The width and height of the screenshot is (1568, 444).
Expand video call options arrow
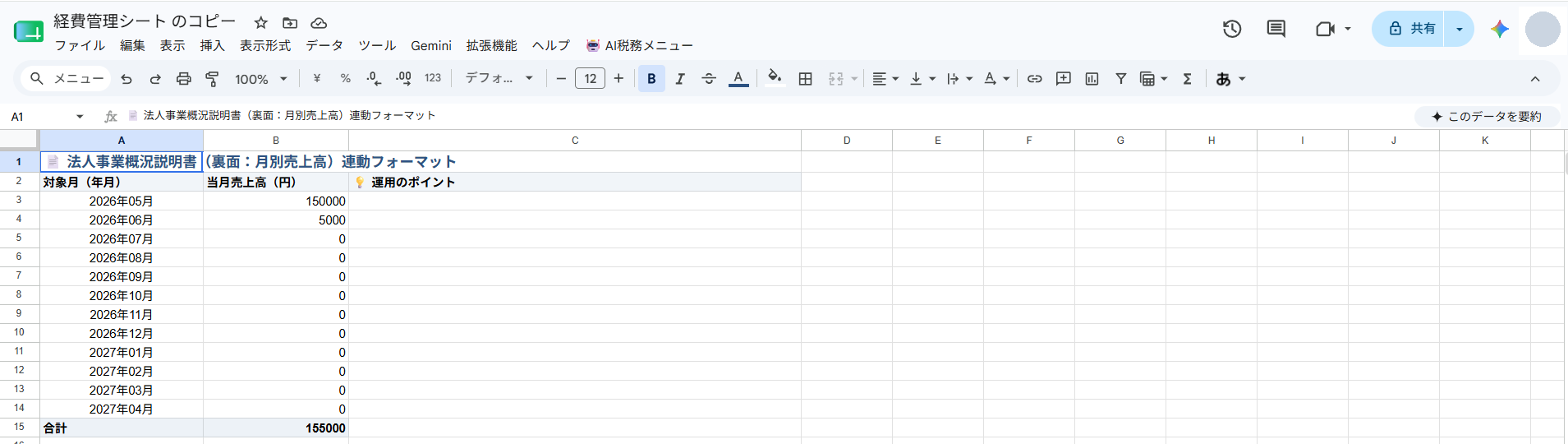[1348, 29]
